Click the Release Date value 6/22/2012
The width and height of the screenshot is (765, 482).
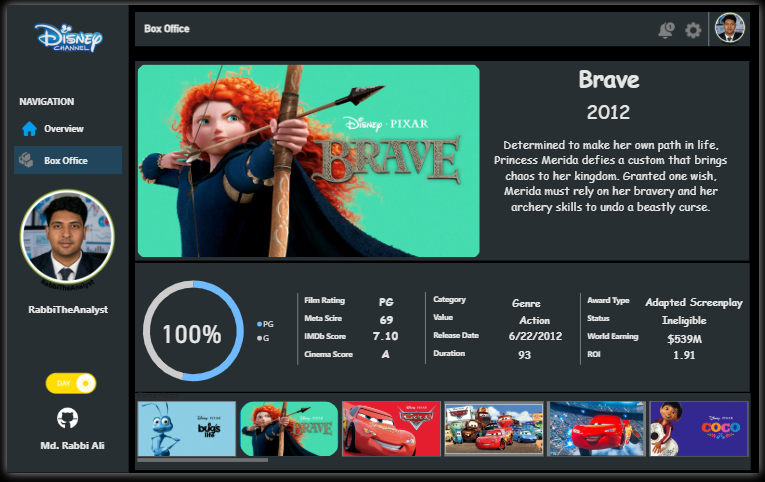tap(535, 336)
